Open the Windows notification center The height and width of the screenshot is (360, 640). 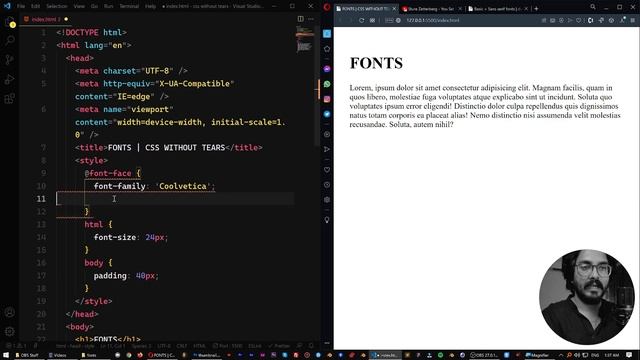629,355
